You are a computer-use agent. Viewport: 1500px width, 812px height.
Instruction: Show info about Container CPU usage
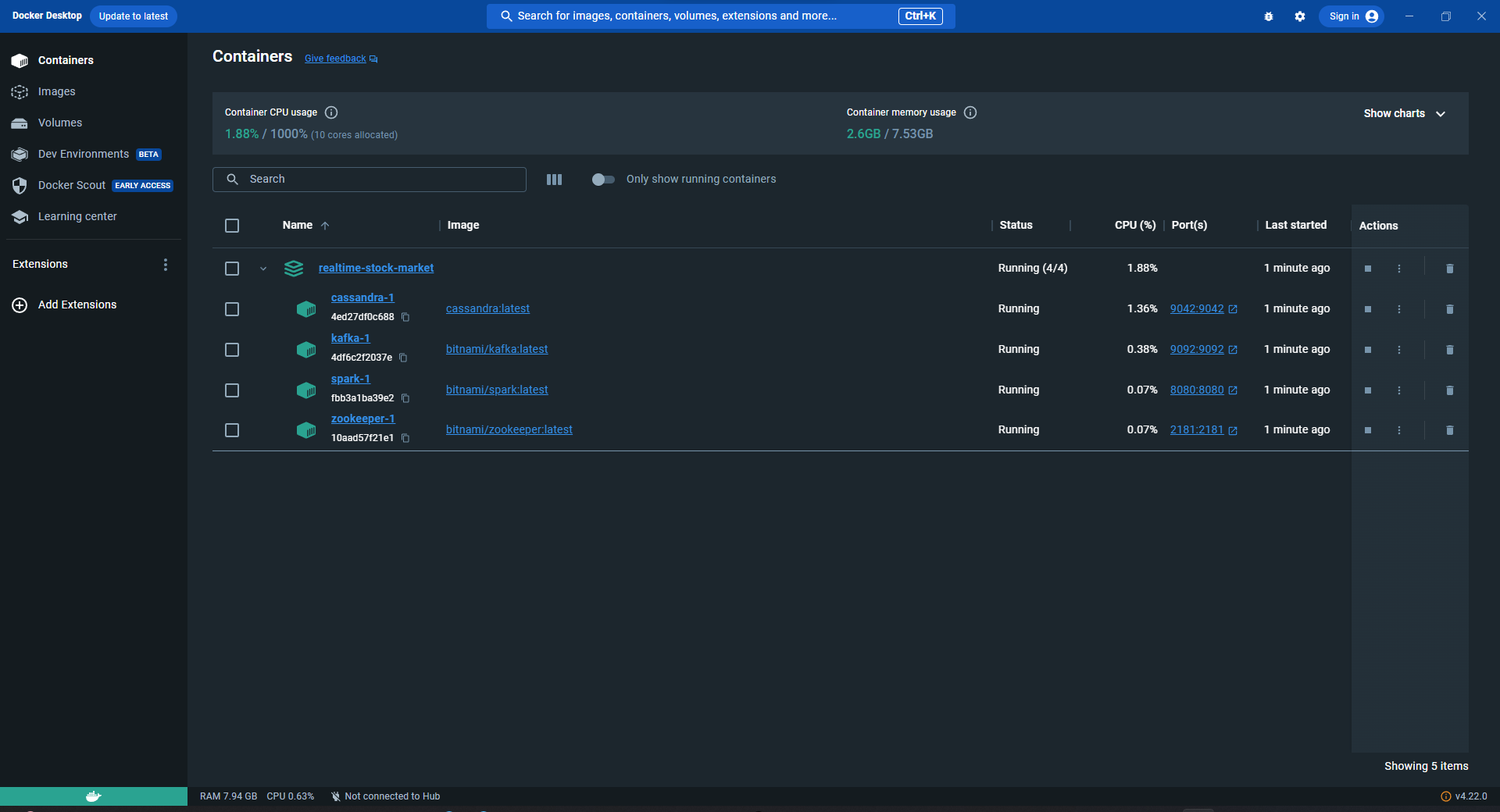tap(331, 112)
